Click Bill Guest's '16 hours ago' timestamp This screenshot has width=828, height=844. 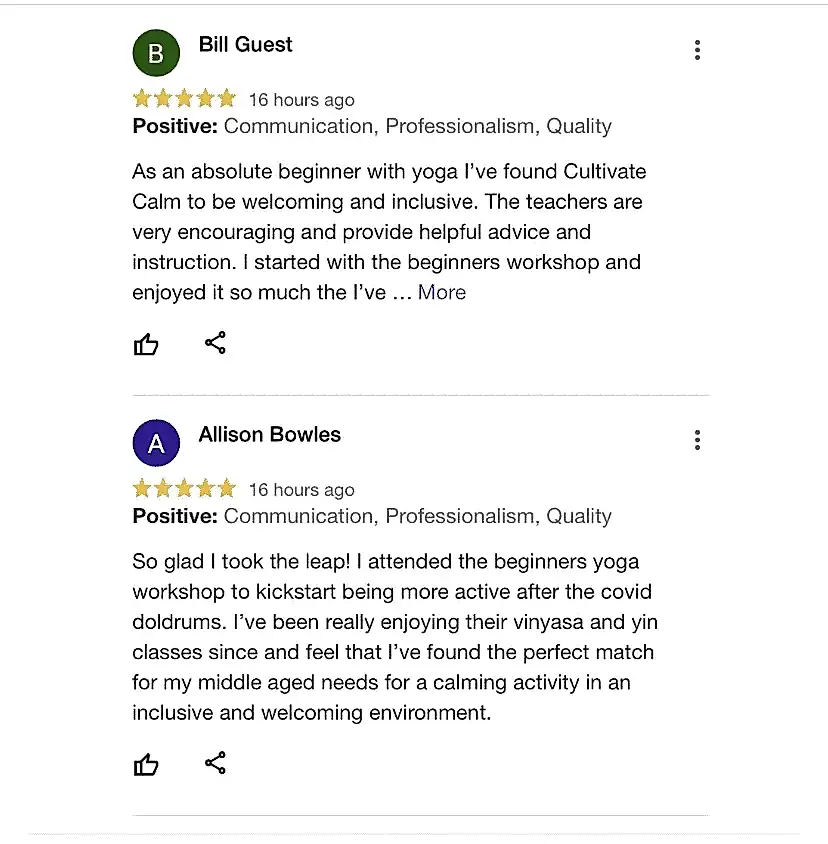[x=301, y=100]
